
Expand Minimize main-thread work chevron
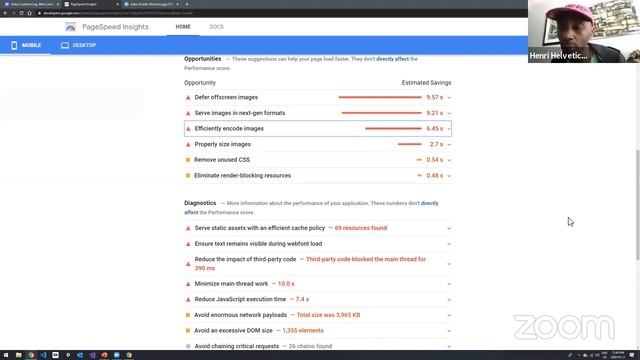tap(449, 284)
